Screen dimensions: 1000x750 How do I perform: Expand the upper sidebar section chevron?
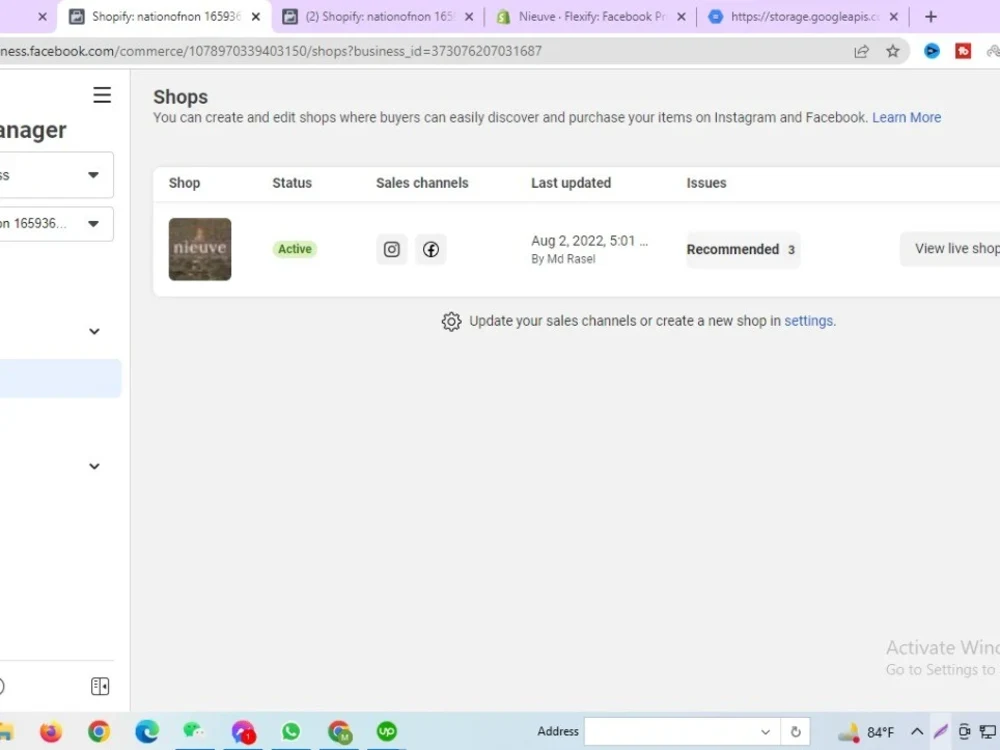(94, 331)
